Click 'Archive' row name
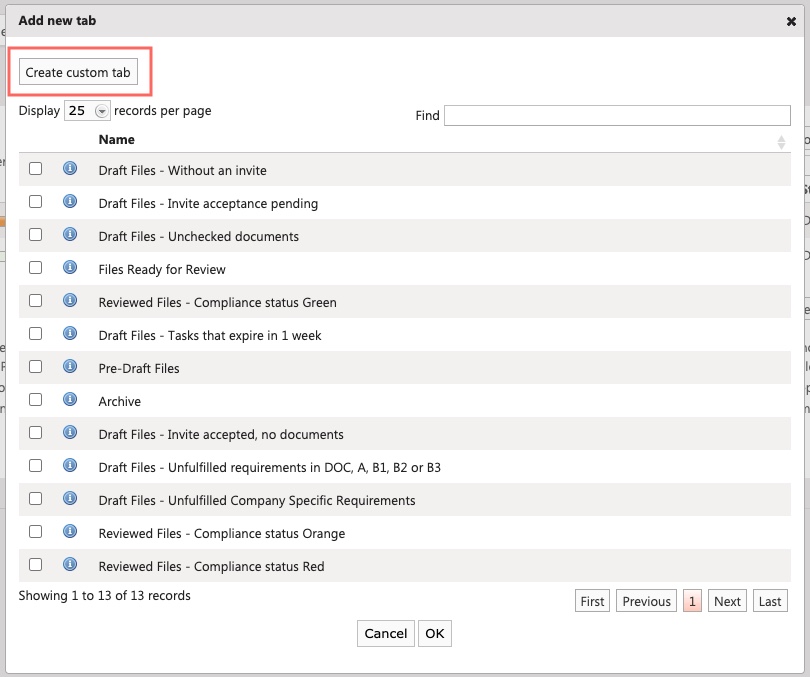The width and height of the screenshot is (810, 677). click(119, 402)
